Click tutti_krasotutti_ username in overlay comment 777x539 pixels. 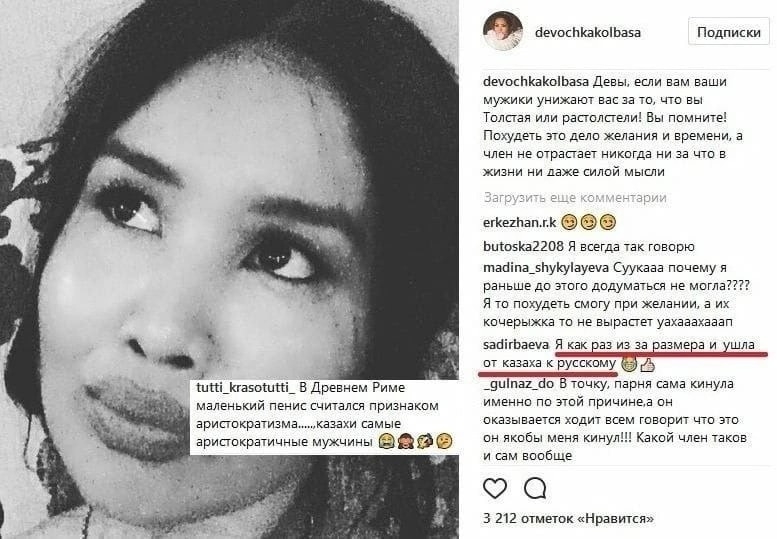[x=245, y=387]
